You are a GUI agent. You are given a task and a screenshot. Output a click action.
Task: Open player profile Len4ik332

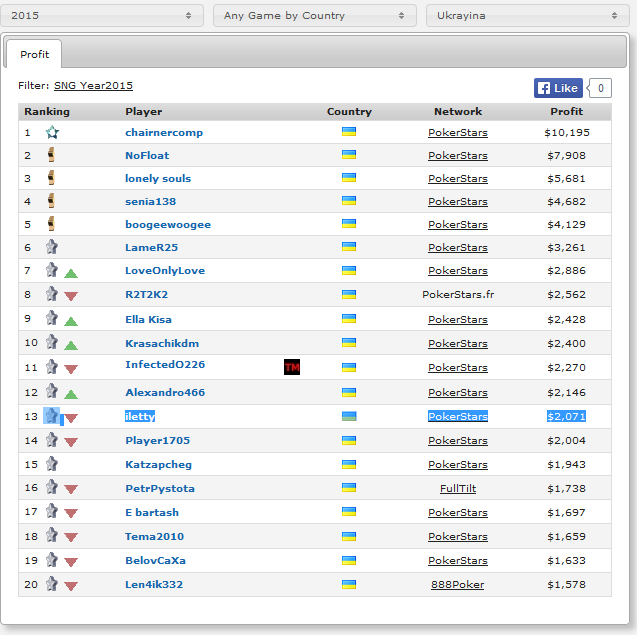click(x=154, y=584)
